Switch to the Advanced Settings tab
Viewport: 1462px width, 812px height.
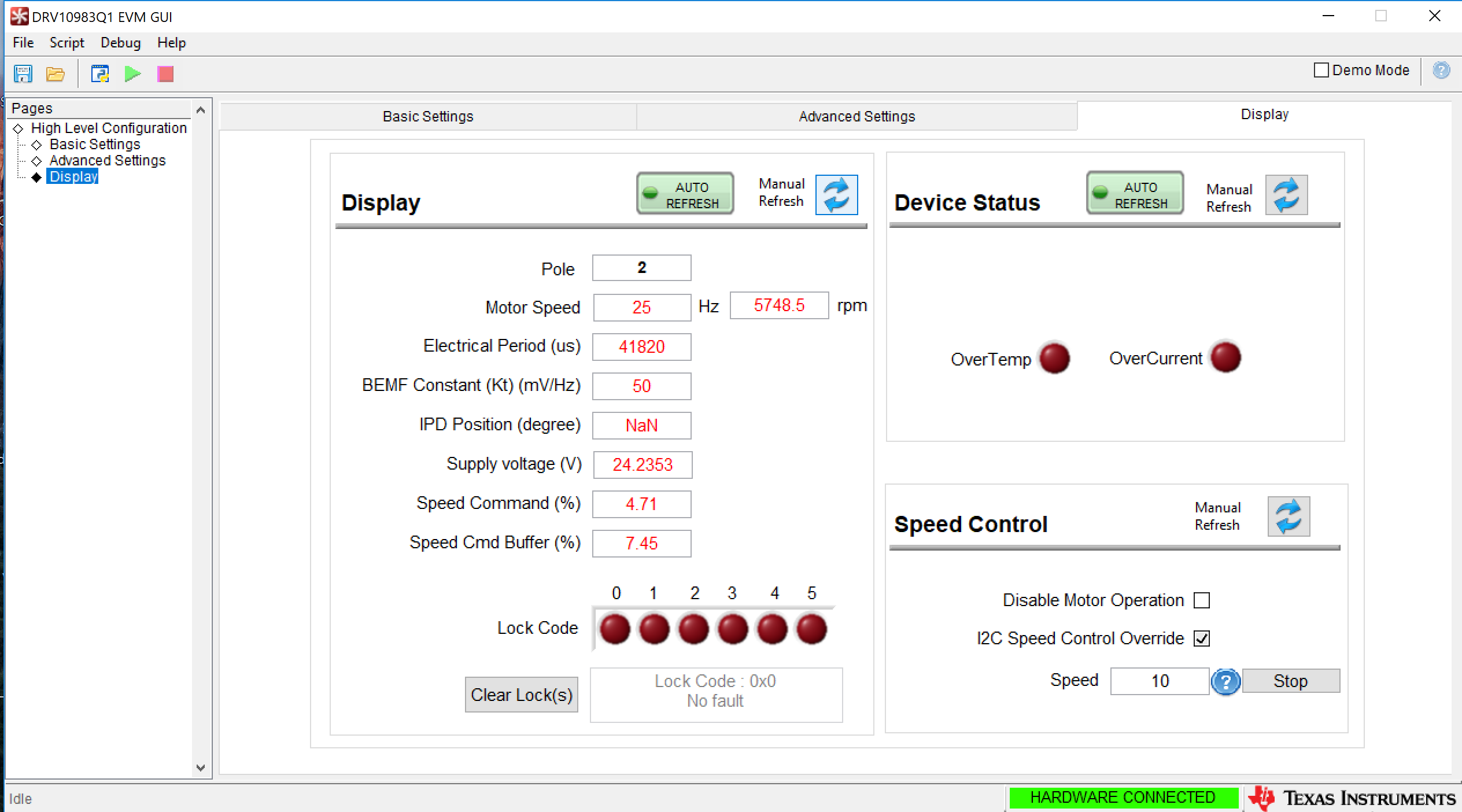coord(856,116)
